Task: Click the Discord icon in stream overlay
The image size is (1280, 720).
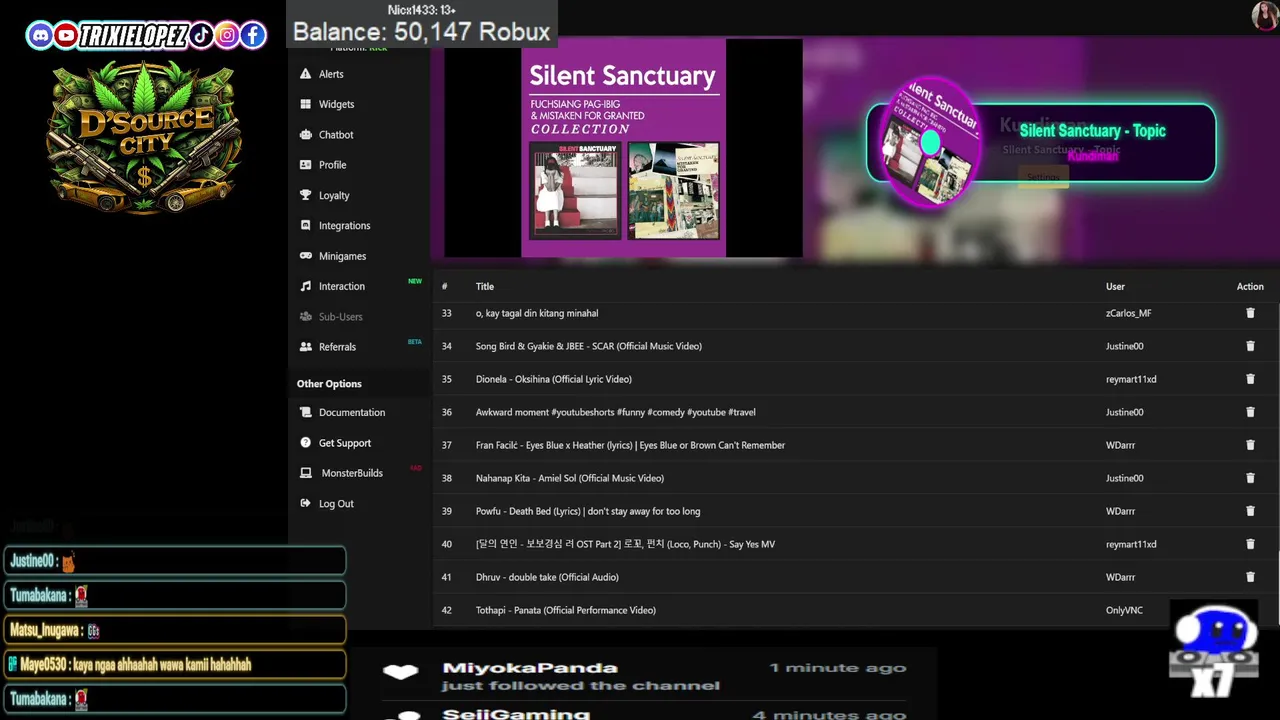Action: pos(40,36)
